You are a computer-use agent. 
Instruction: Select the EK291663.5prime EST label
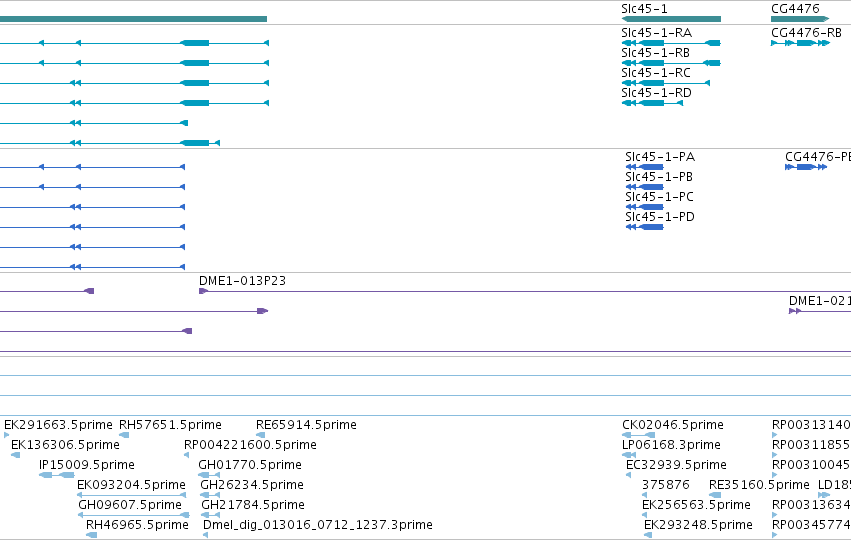[58, 424]
